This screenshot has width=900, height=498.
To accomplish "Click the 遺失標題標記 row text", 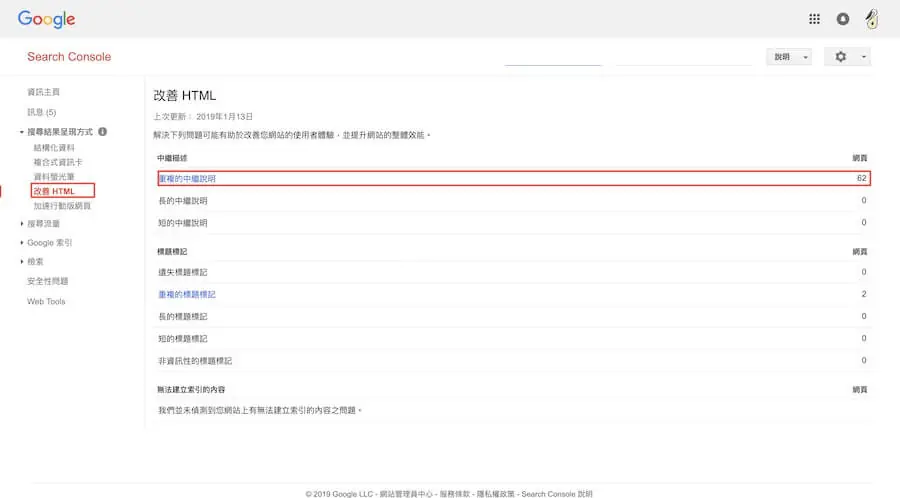I will [x=183, y=272].
